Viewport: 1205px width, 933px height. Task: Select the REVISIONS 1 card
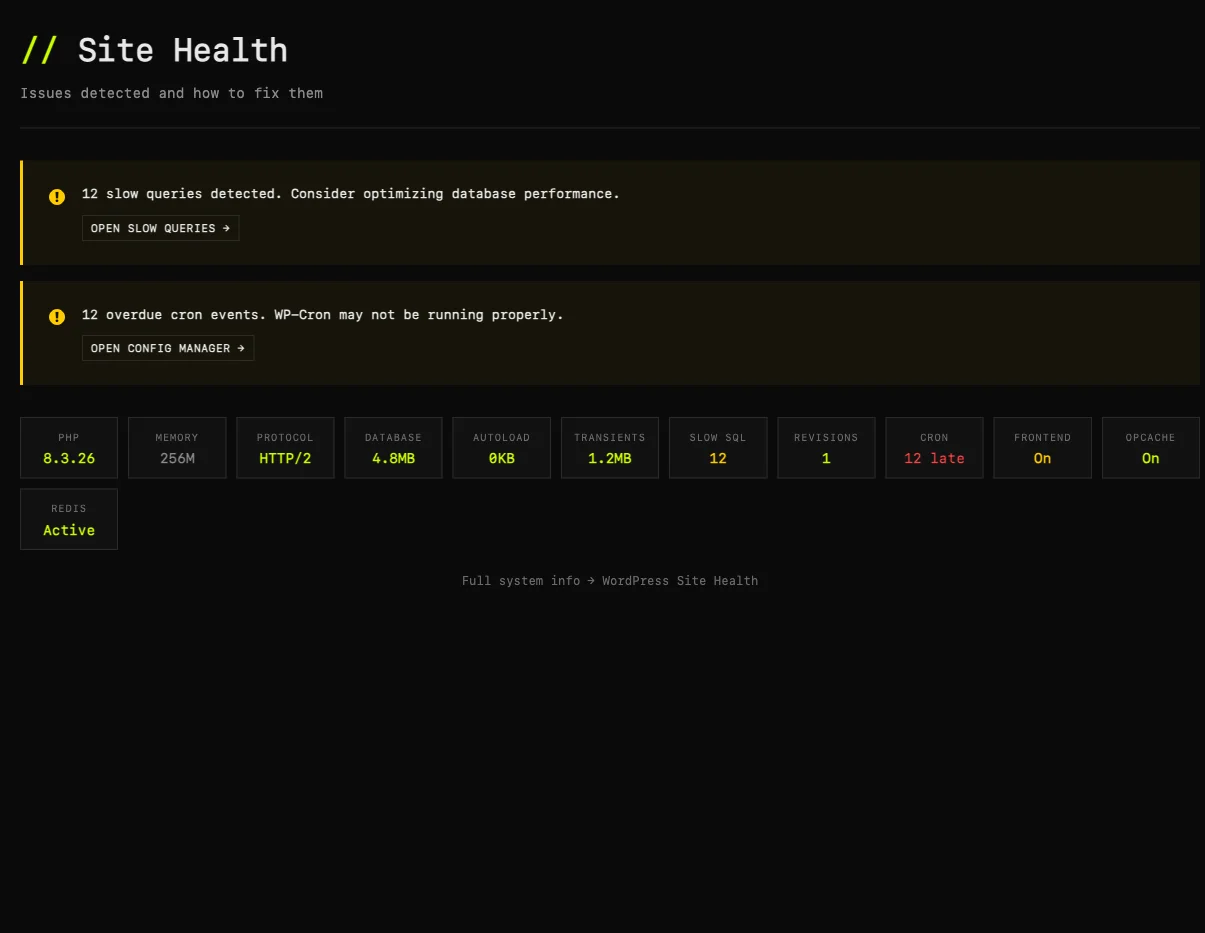826,447
